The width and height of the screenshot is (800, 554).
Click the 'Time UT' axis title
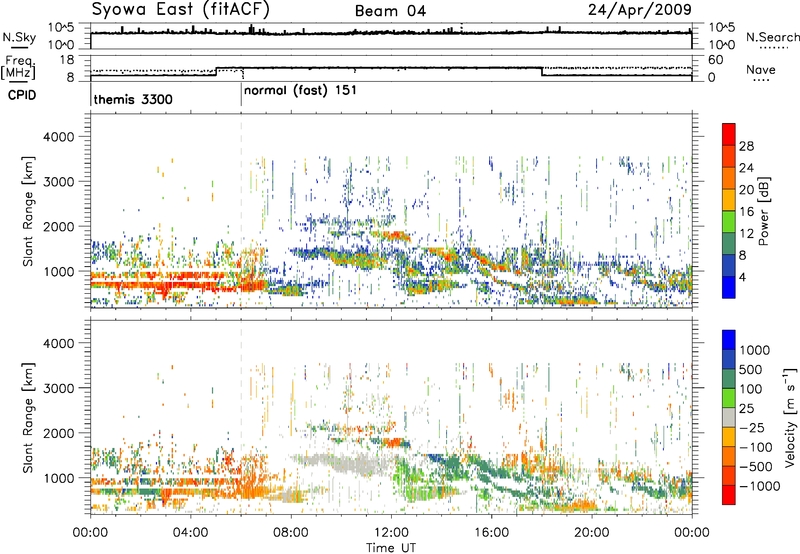(391, 548)
